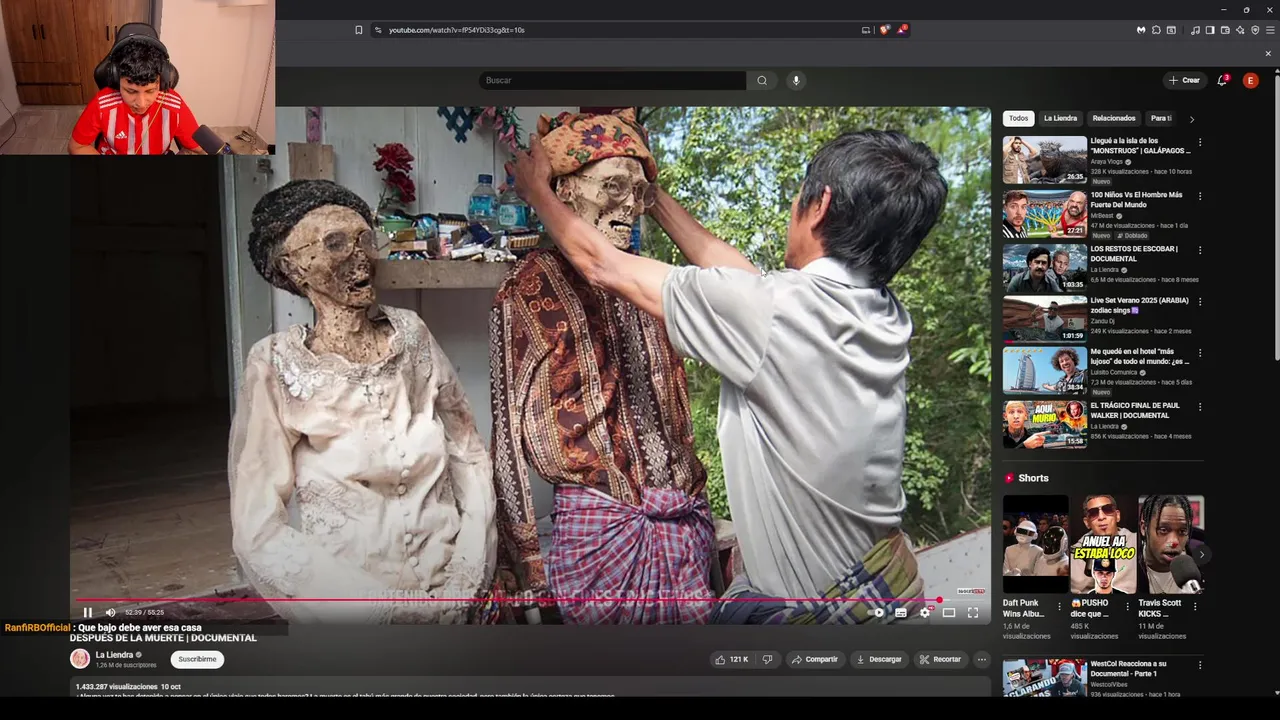Like the video showing 121 K
The height and width of the screenshot is (720, 1280).
click(x=731, y=659)
